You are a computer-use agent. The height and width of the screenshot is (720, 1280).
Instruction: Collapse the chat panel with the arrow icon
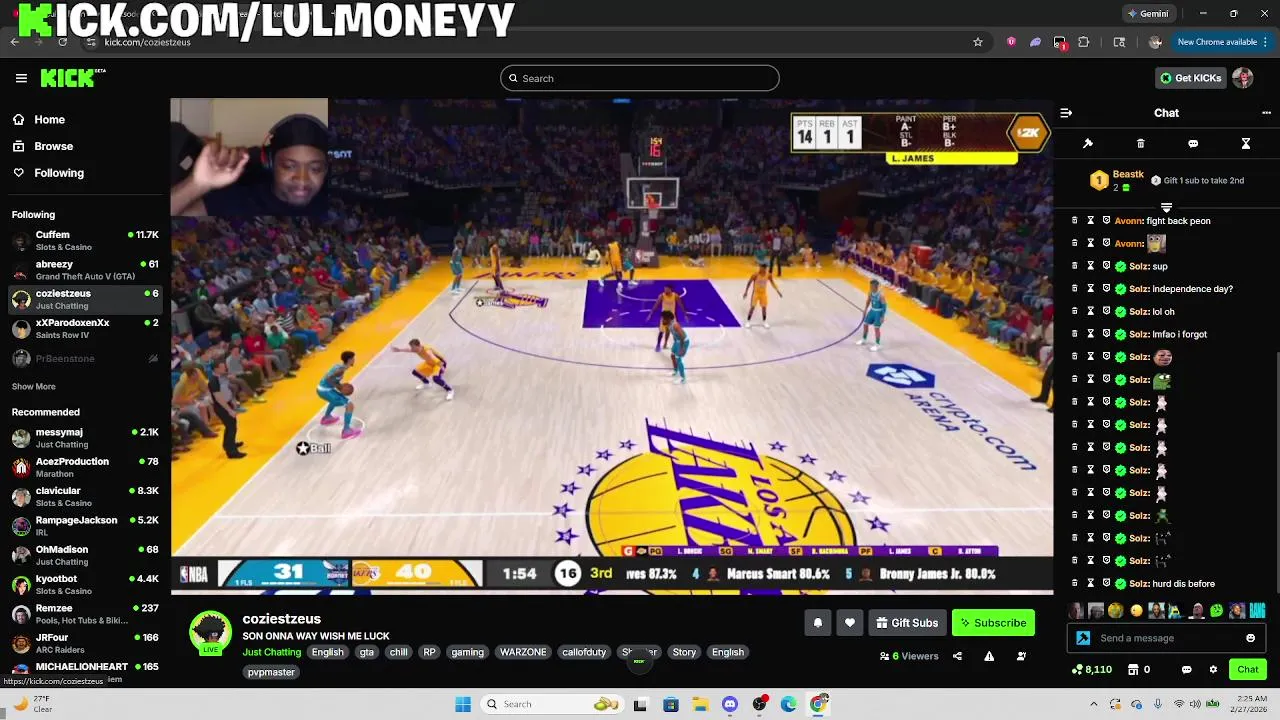coord(1066,113)
